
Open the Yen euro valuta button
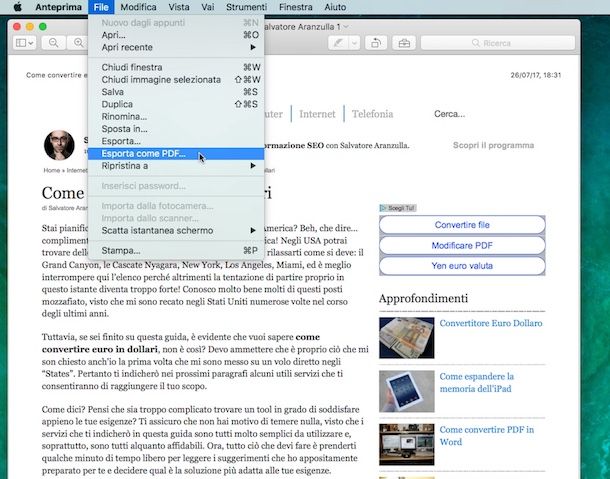(x=462, y=267)
